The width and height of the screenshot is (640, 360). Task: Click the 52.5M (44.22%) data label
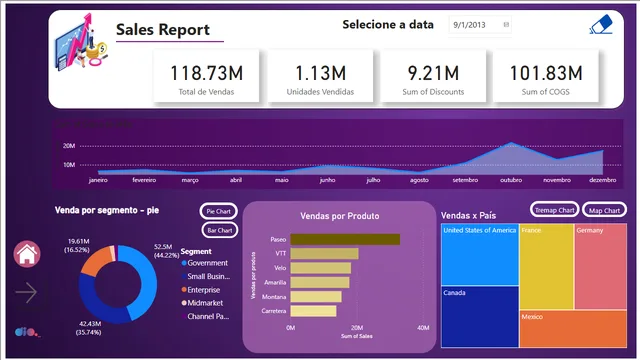[166, 251]
